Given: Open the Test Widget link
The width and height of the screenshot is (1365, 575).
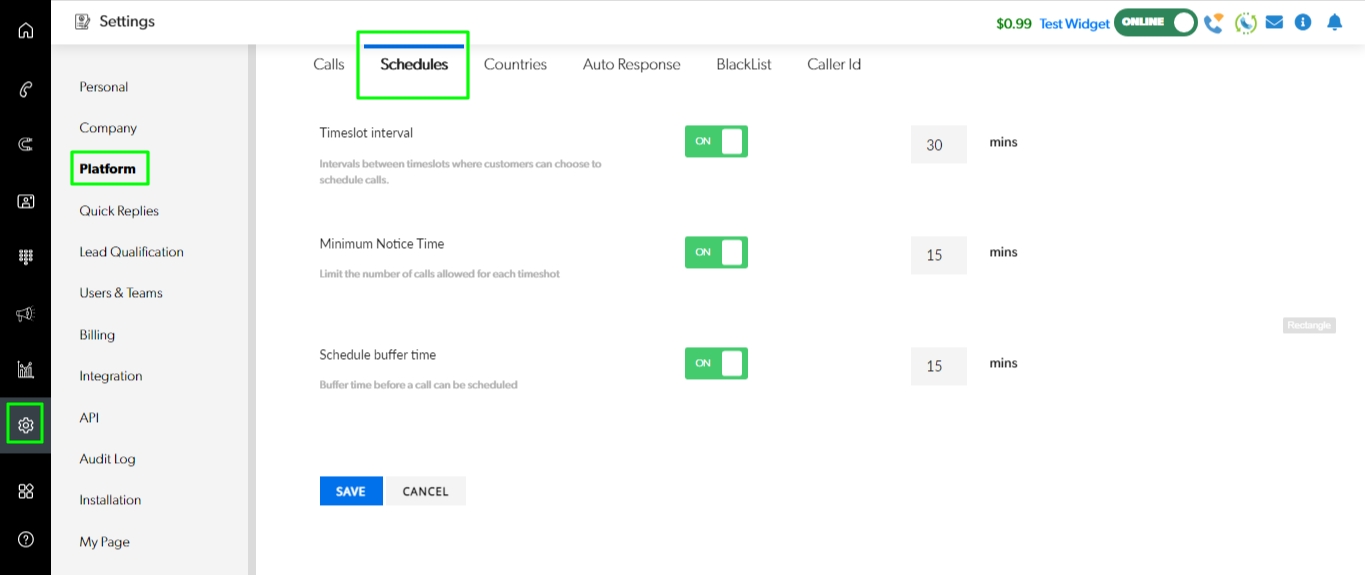Looking at the screenshot, I should point(1074,24).
